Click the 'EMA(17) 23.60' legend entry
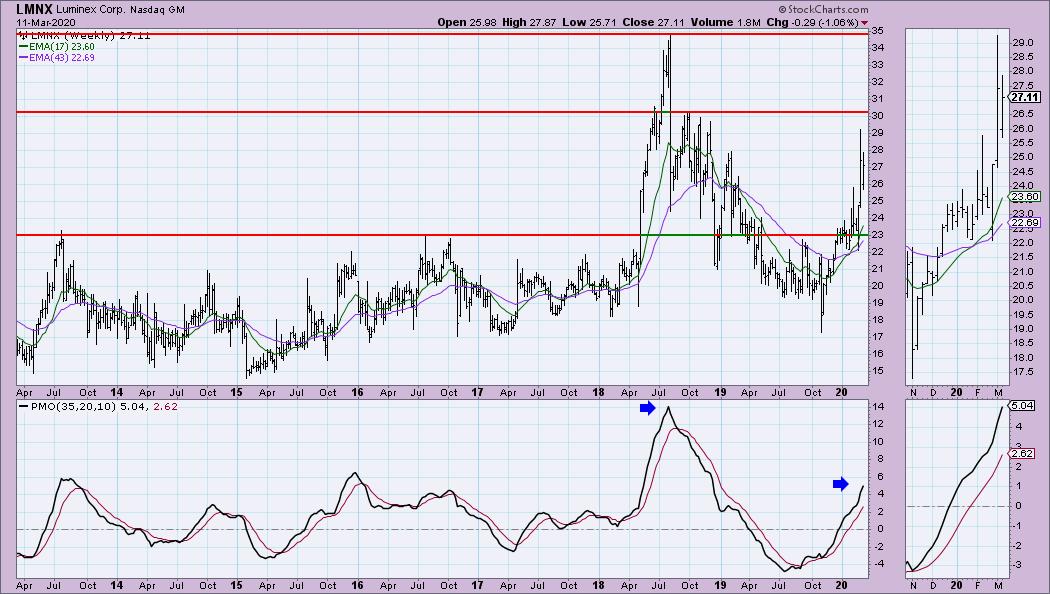This screenshot has height=594, width=1050. click(x=57, y=47)
